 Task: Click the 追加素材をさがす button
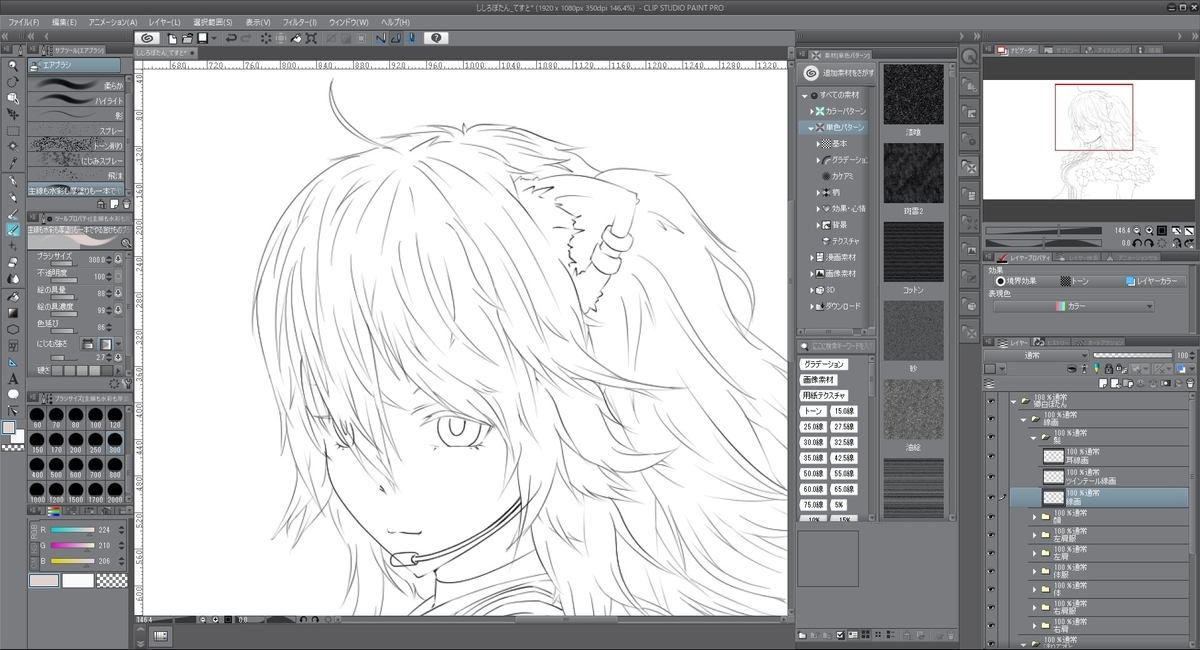838,73
